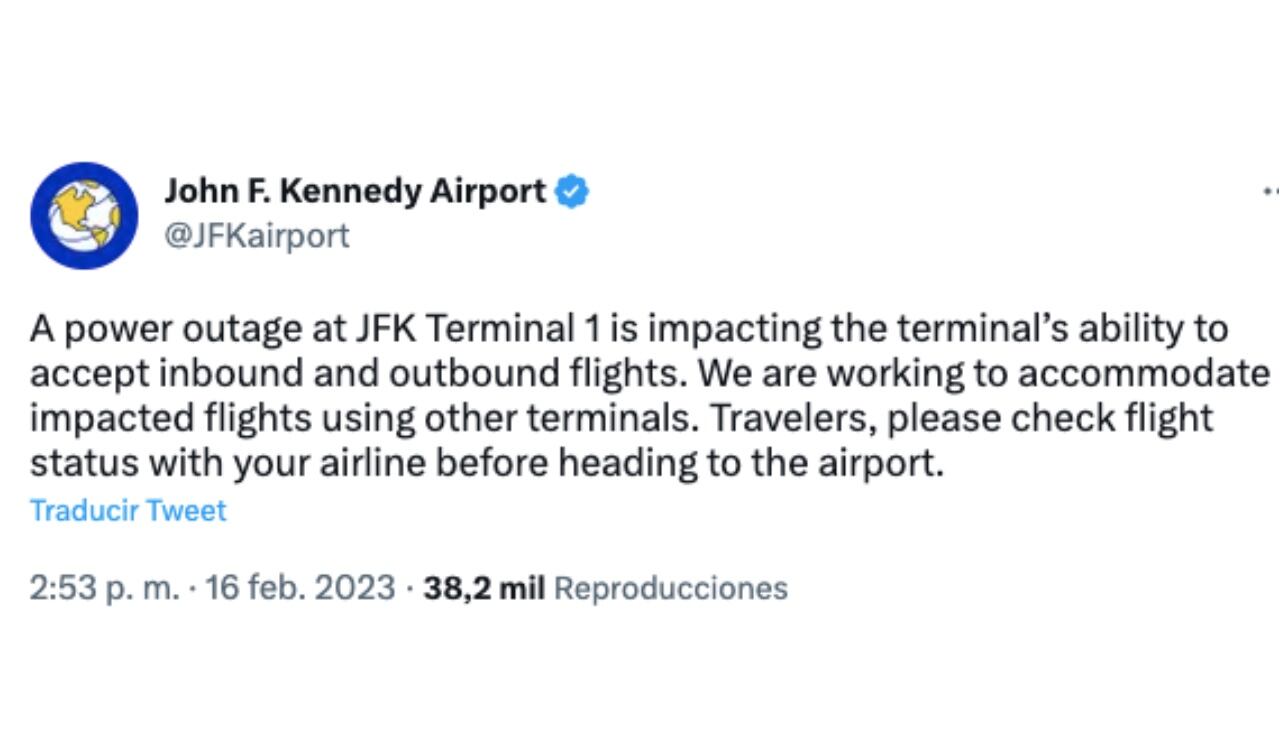This screenshot has height=750, width=1280.
Task: Click Traducir Tweet to translate
Action: [x=127, y=511]
